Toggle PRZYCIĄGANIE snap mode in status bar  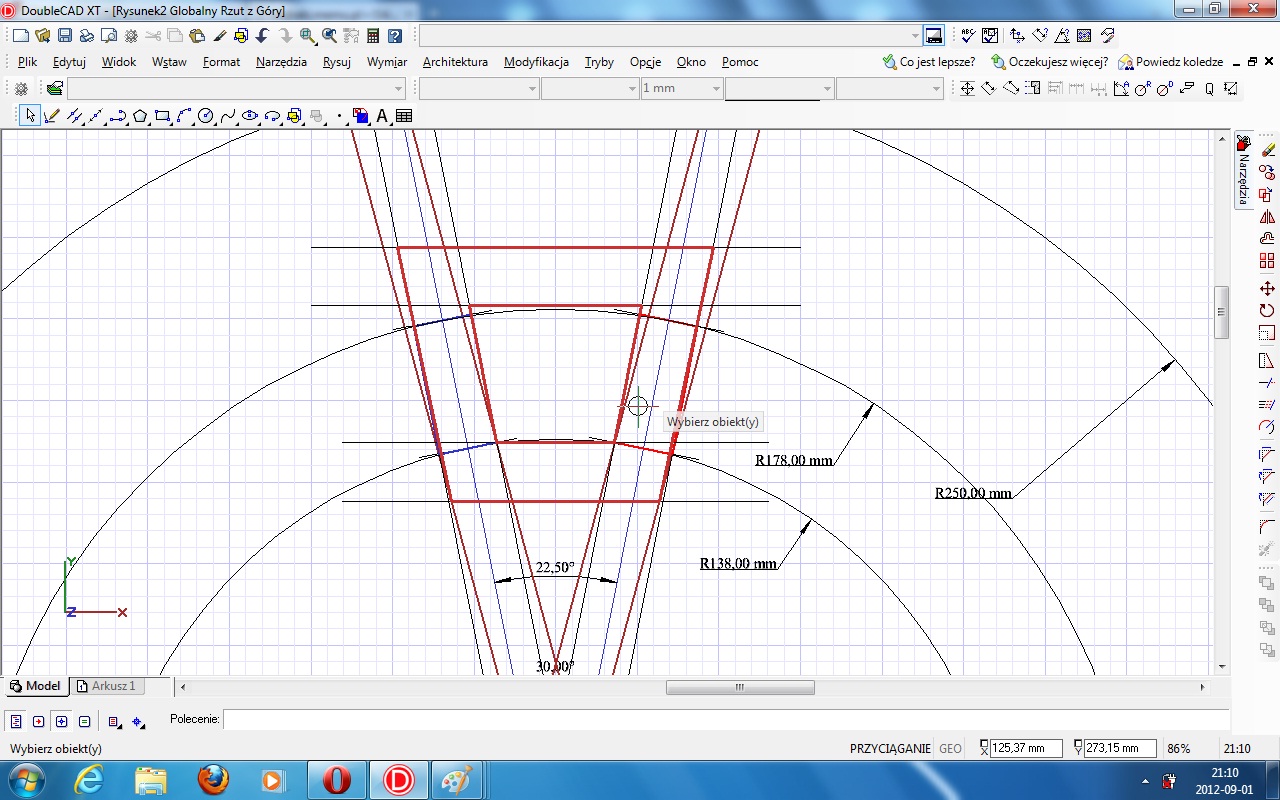coord(889,748)
